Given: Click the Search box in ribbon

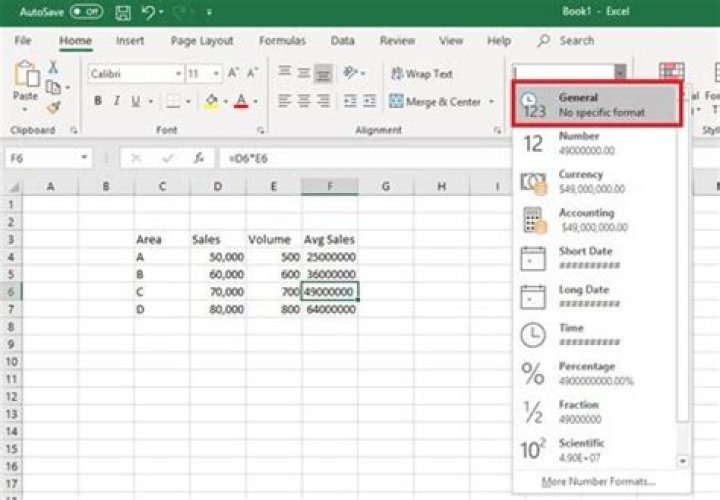Looking at the screenshot, I should [566, 41].
